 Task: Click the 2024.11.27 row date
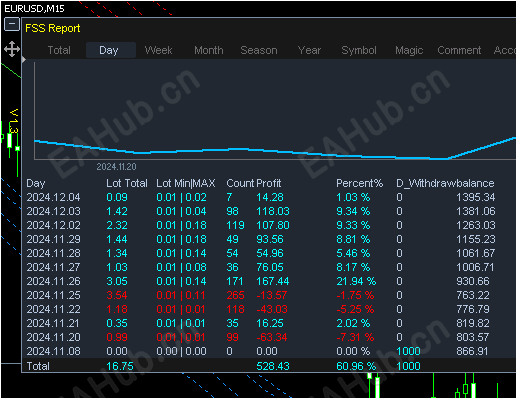[53, 267]
